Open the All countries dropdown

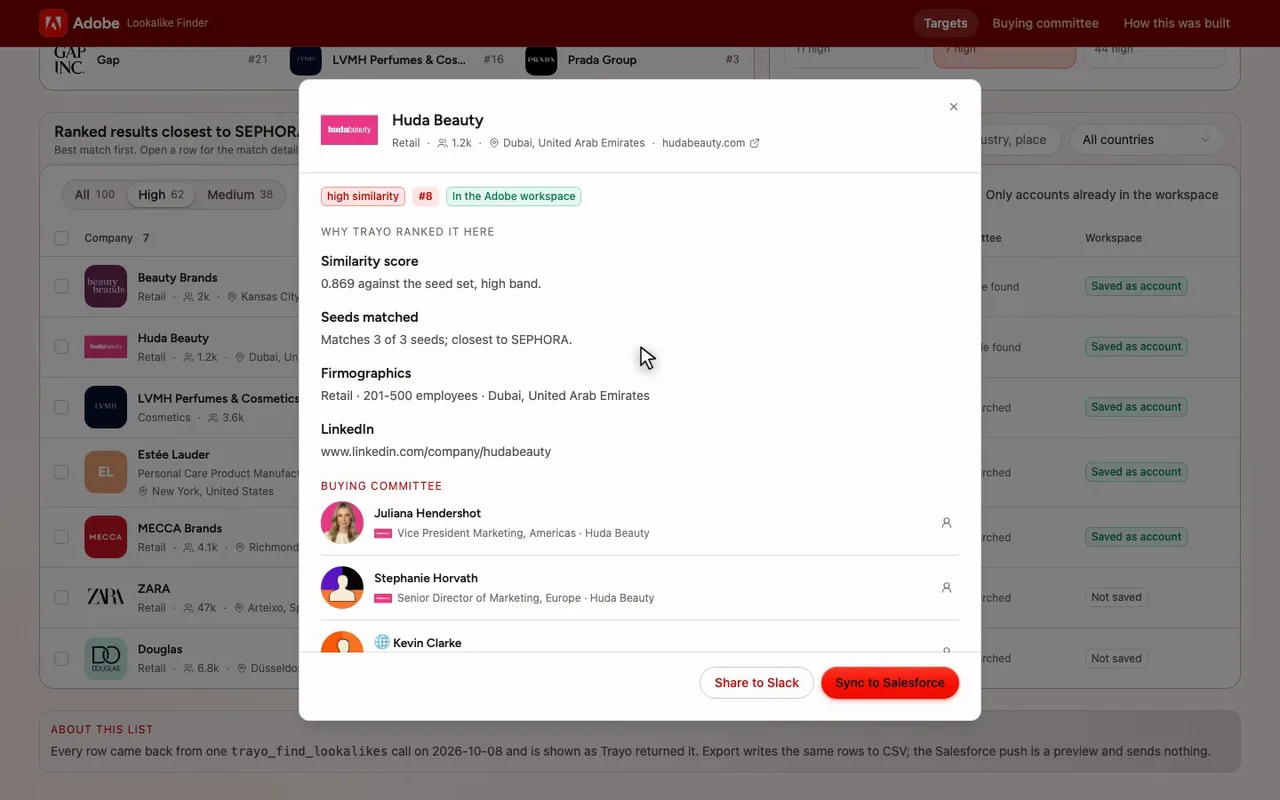(1147, 140)
